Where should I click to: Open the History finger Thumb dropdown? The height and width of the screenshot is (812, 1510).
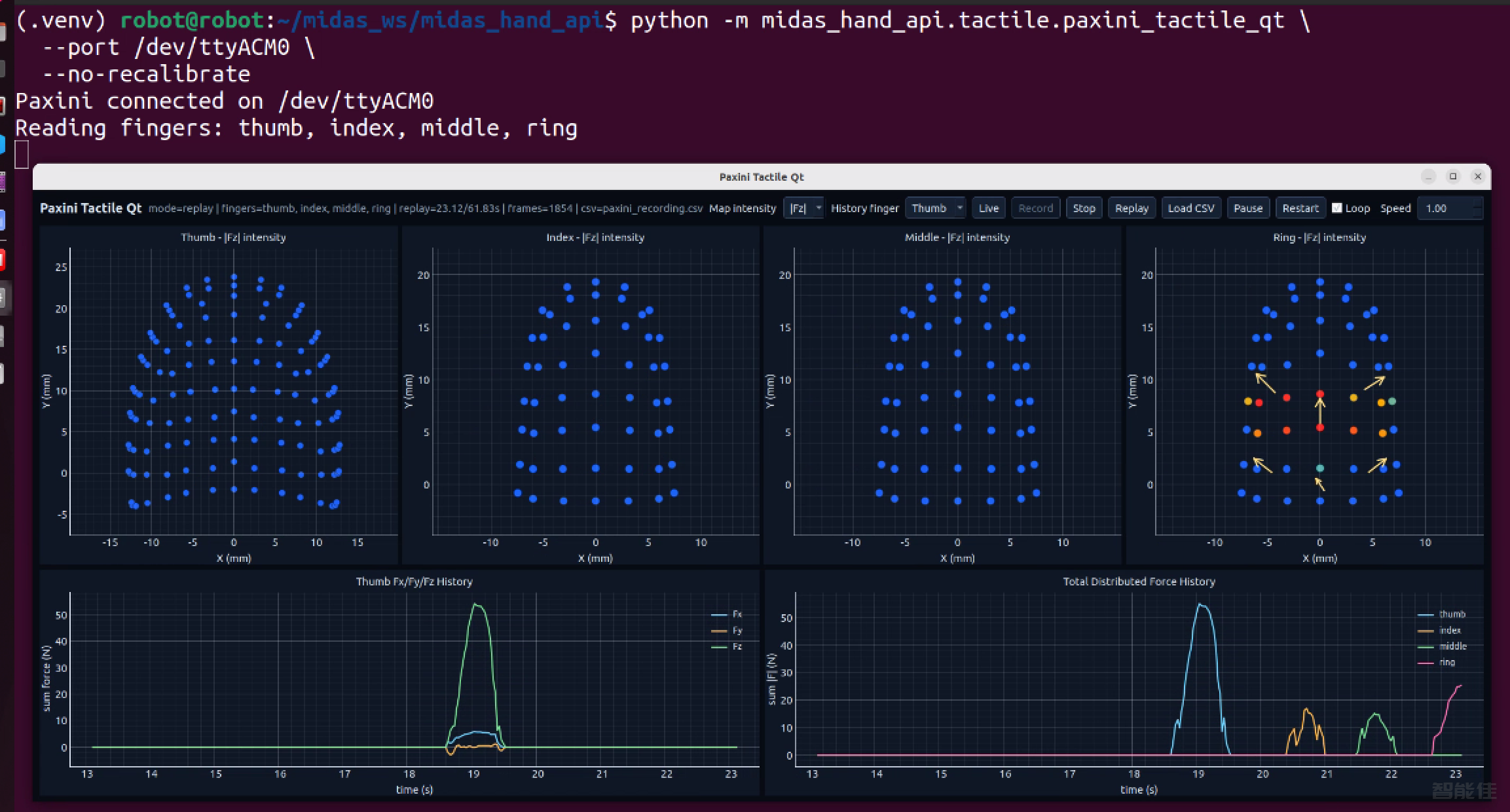[935, 208]
